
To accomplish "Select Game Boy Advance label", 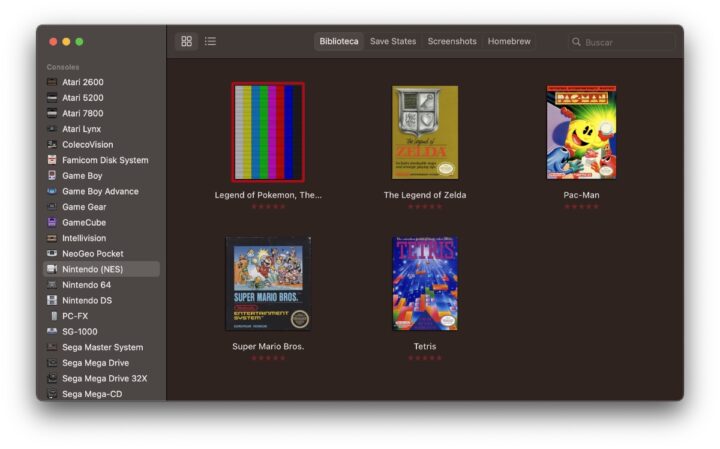I will (x=101, y=191).
